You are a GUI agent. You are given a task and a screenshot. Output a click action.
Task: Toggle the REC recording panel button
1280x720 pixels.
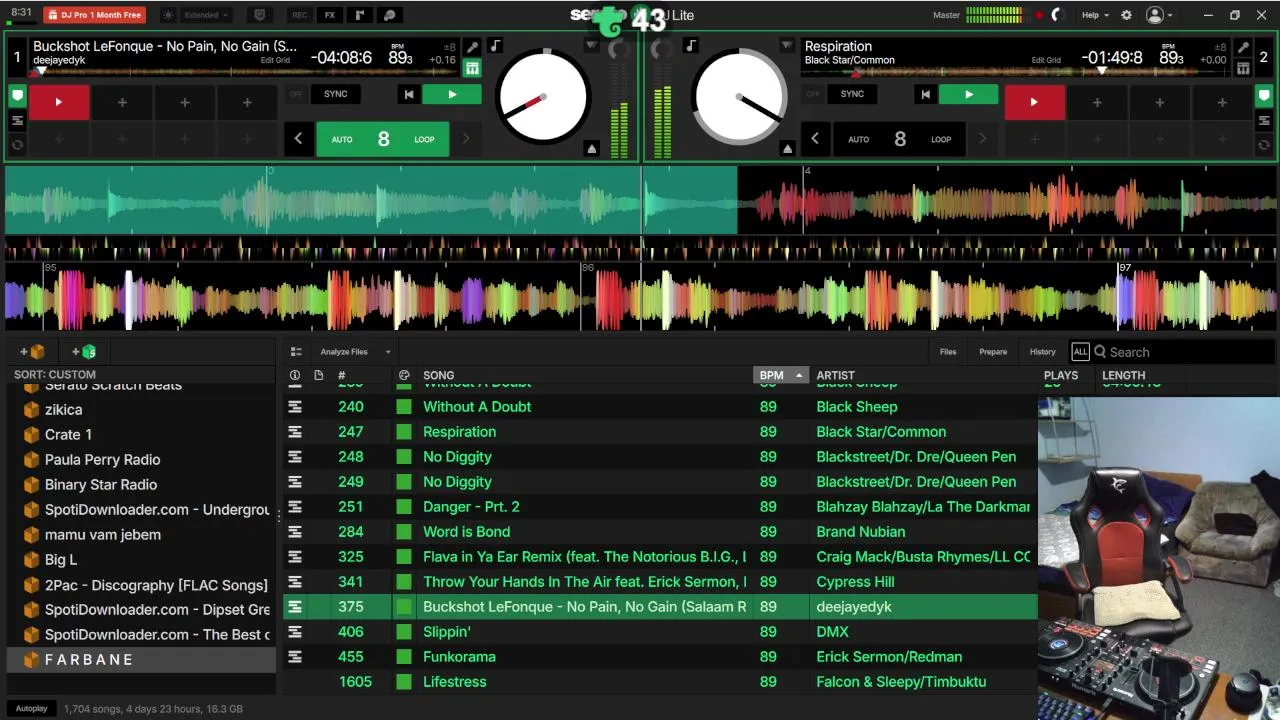tap(299, 15)
